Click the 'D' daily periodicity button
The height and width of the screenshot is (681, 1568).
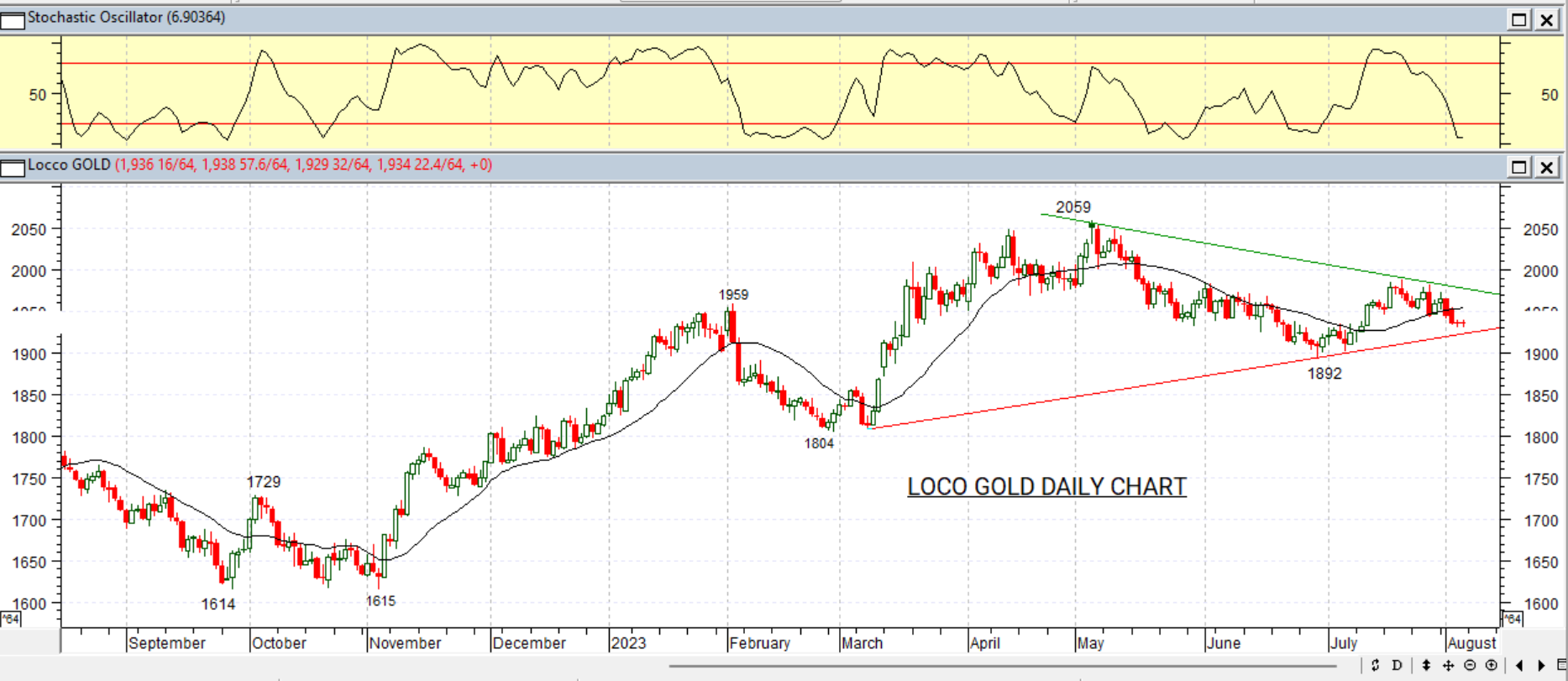pyautogui.click(x=1397, y=665)
